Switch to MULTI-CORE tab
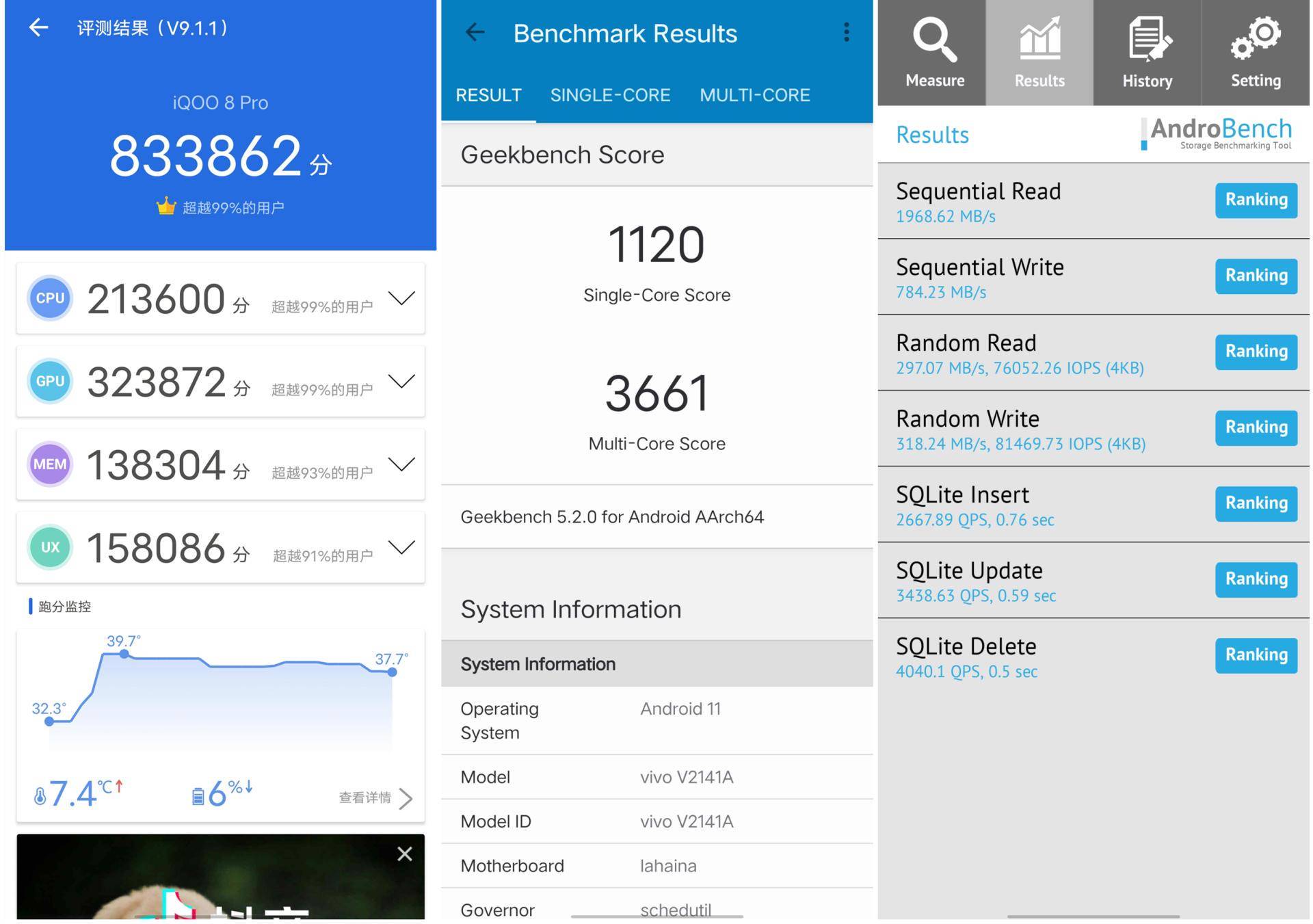The height and width of the screenshot is (924, 1313). 754,95
